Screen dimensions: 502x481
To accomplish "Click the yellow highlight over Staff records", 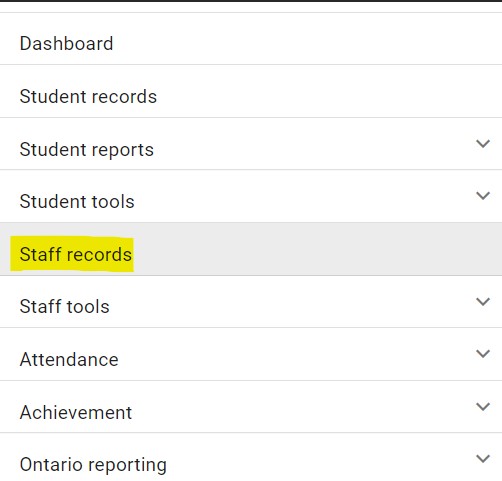I will pyautogui.click(x=72, y=254).
